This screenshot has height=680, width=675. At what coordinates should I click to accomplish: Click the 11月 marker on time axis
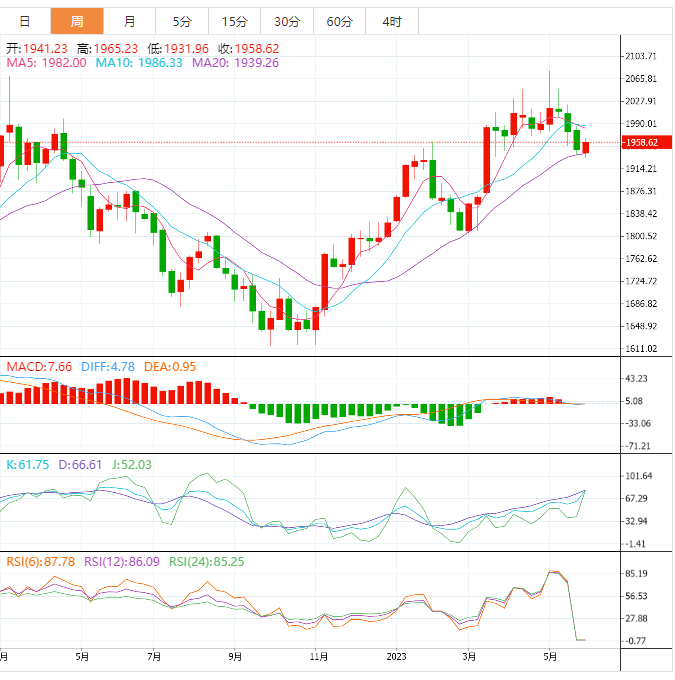[x=319, y=657]
